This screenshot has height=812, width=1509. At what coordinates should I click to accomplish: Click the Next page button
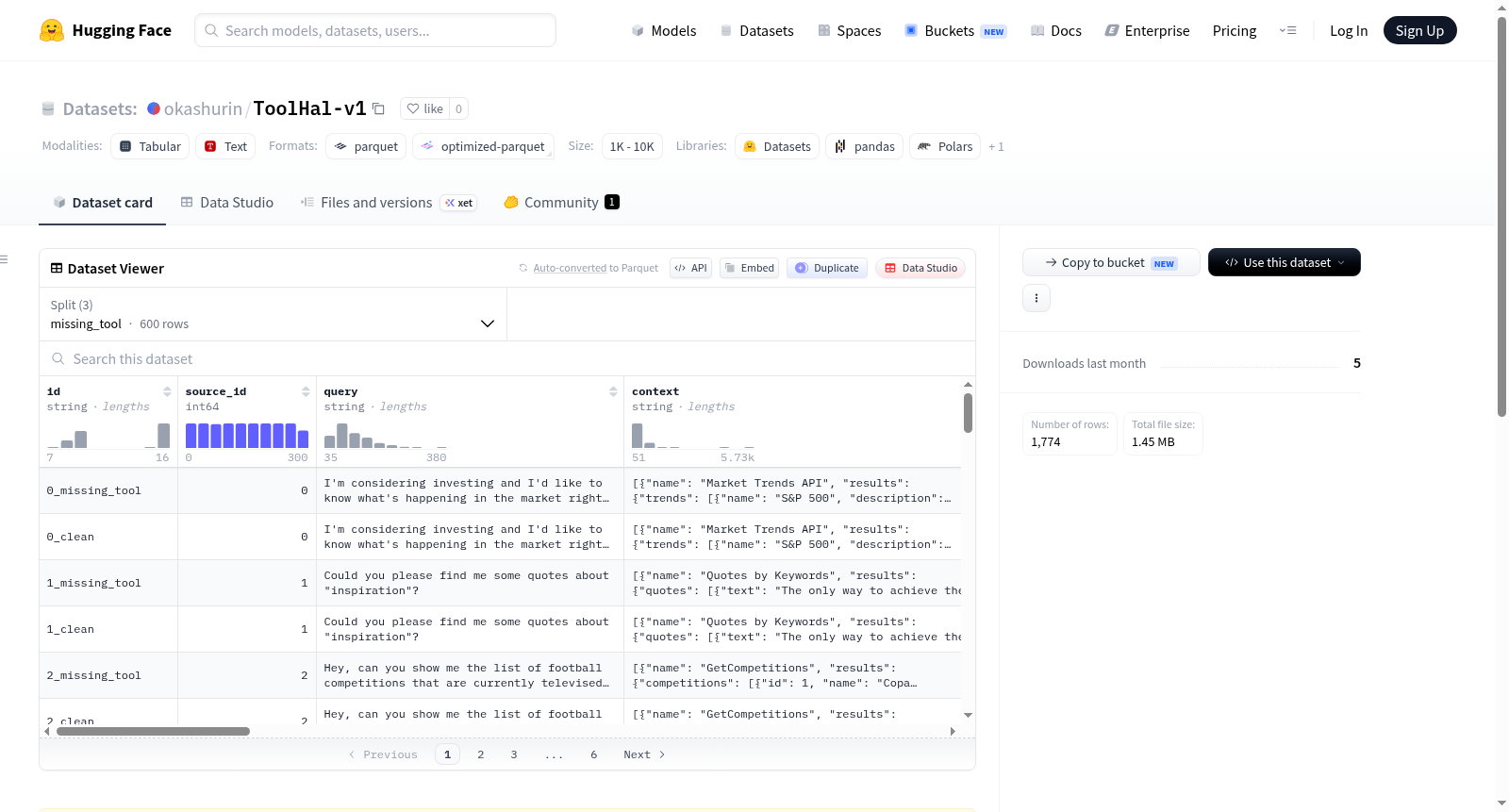tap(644, 754)
